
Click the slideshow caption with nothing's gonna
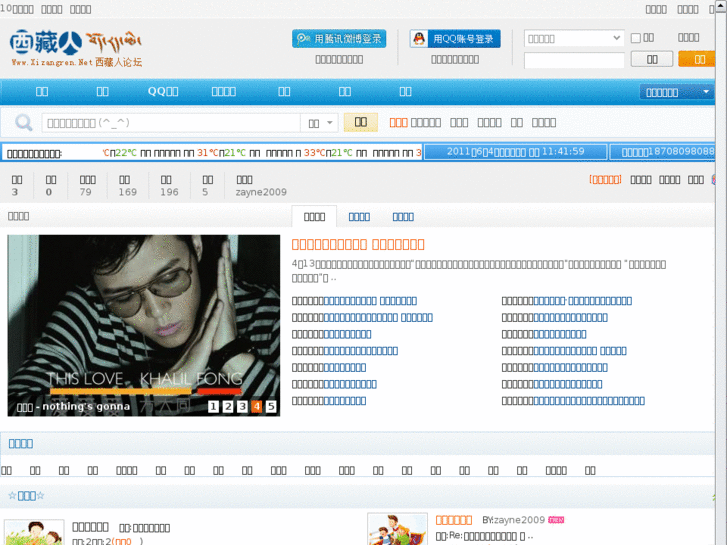73,407
